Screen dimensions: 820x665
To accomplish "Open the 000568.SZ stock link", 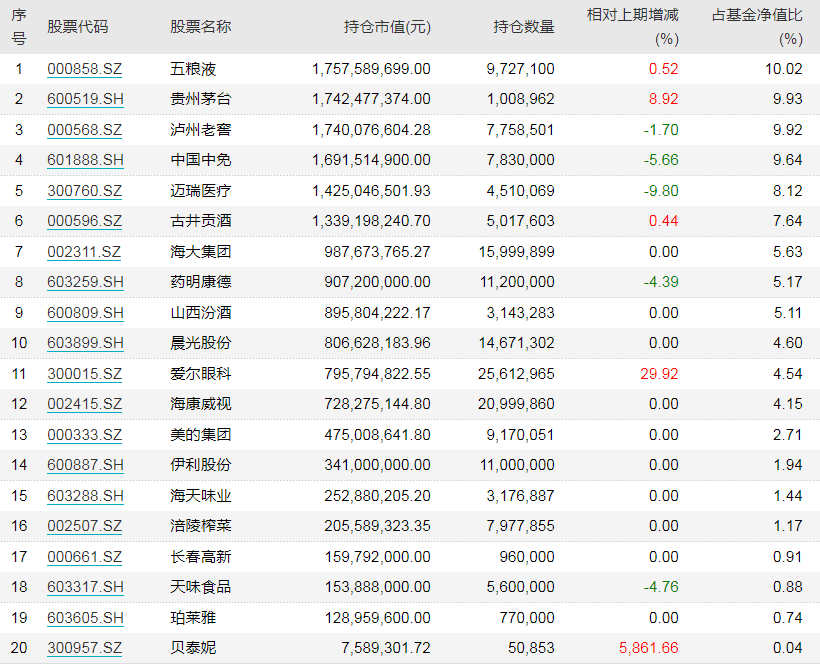I will pyautogui.click(x=84, y=130).
